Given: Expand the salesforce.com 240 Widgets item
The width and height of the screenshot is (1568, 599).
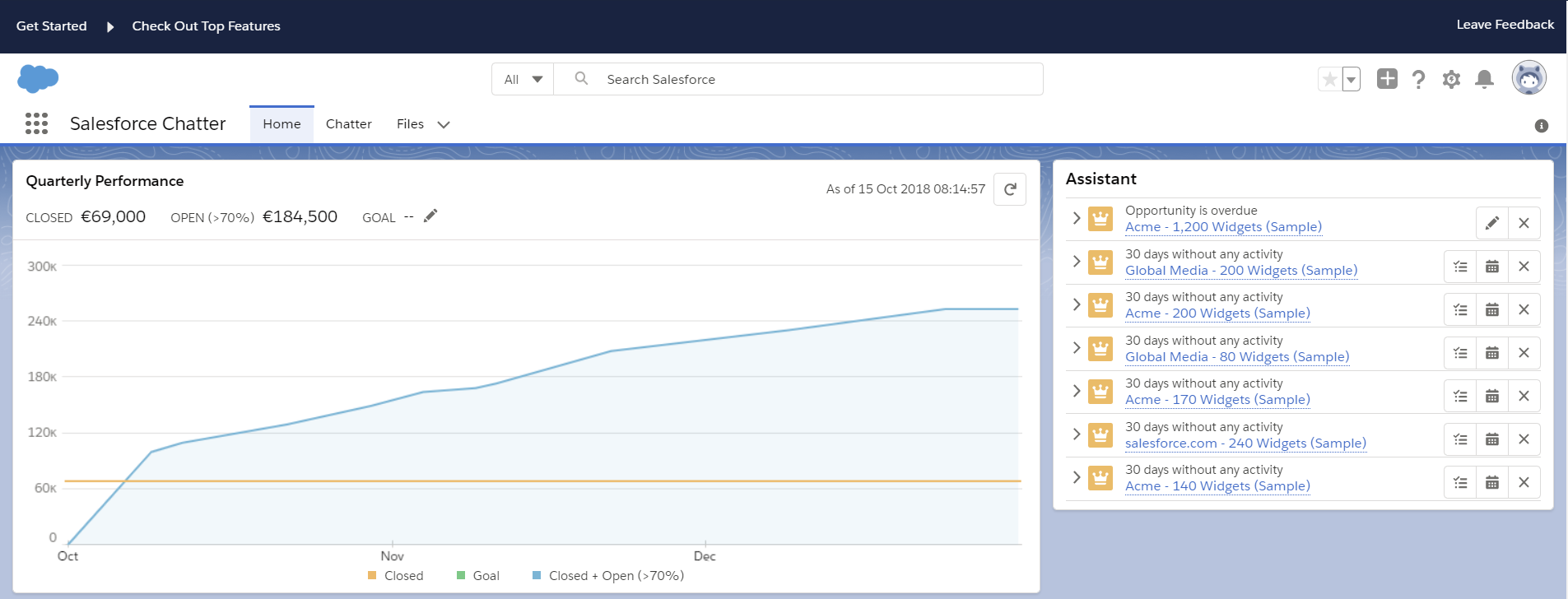Looking at the screenshot, I should coord(1077,434).
